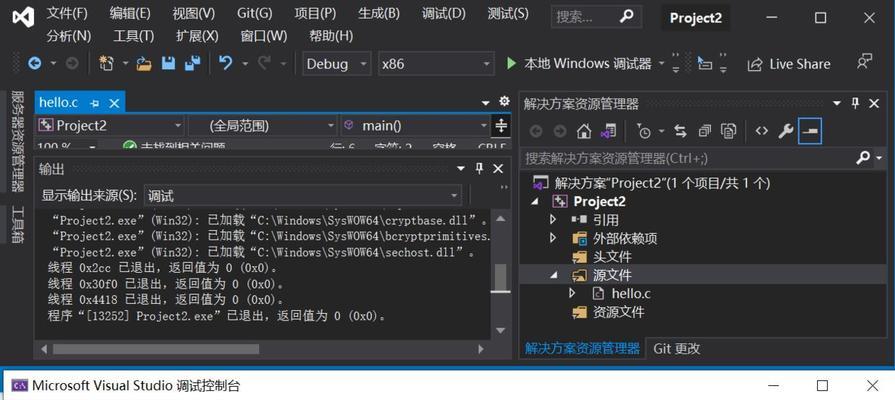Click the Output panel horizontal scrollbar thumb

[x=156, y=349]
